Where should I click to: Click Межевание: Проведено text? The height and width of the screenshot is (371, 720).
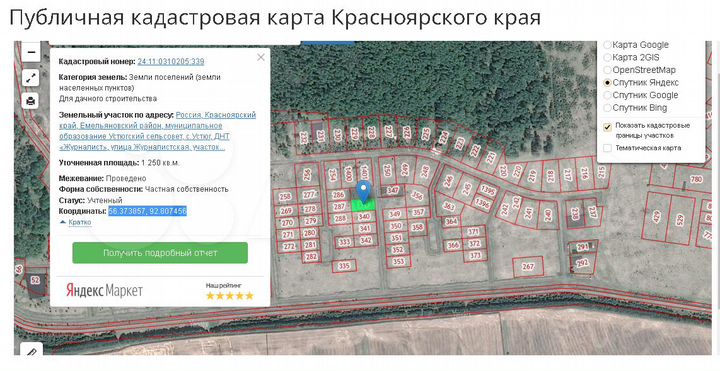[x=102, y=178]
